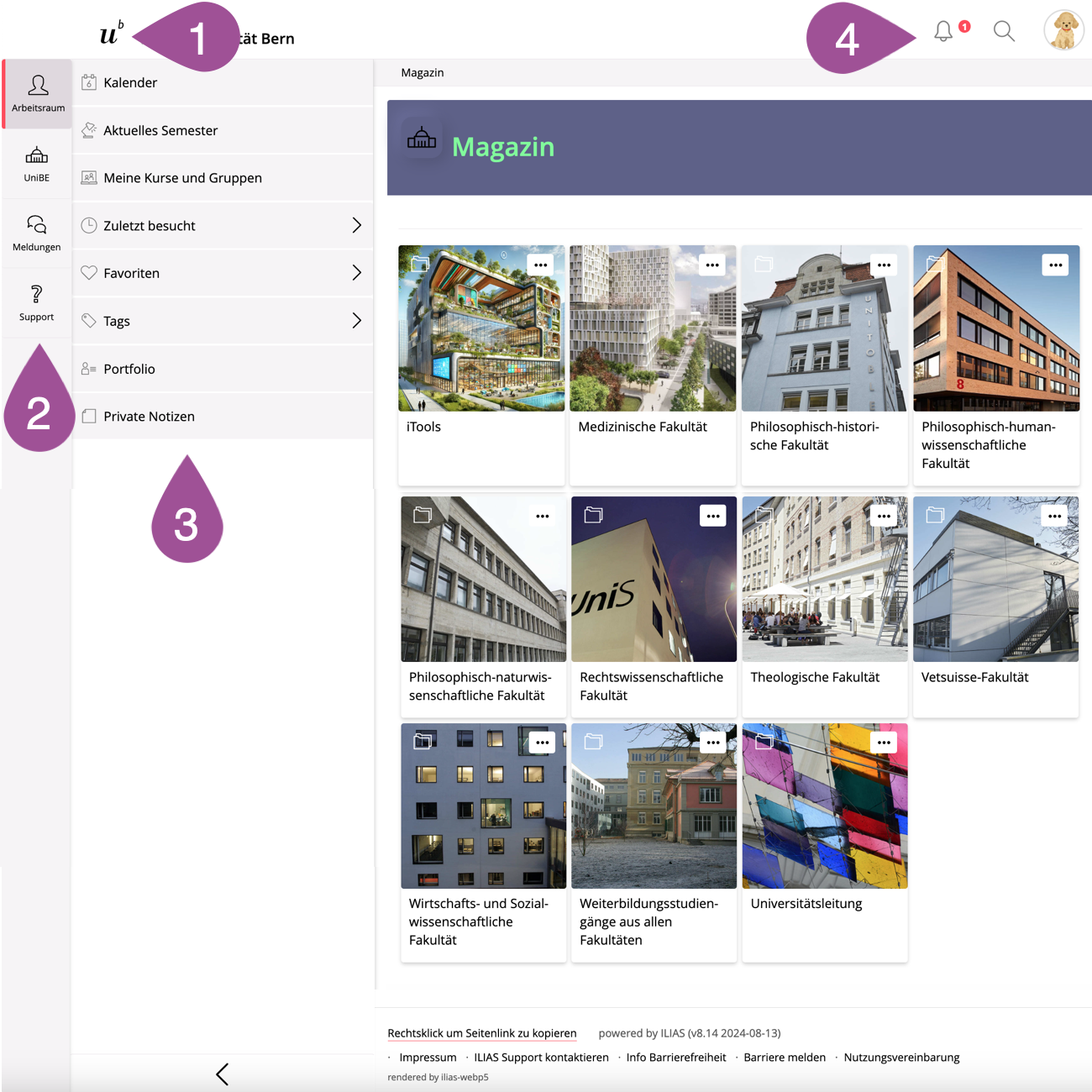The width and height of the screenshot is (1092, 1092).
Task: Collapse the sidebar with bottom arrow
Action: tap(222, 1074)
